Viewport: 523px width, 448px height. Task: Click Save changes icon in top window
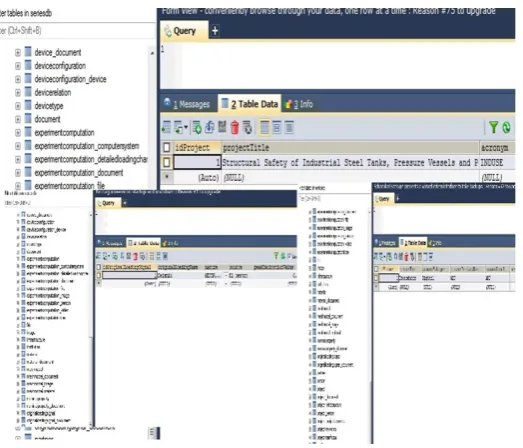click(x=222, y=127)
